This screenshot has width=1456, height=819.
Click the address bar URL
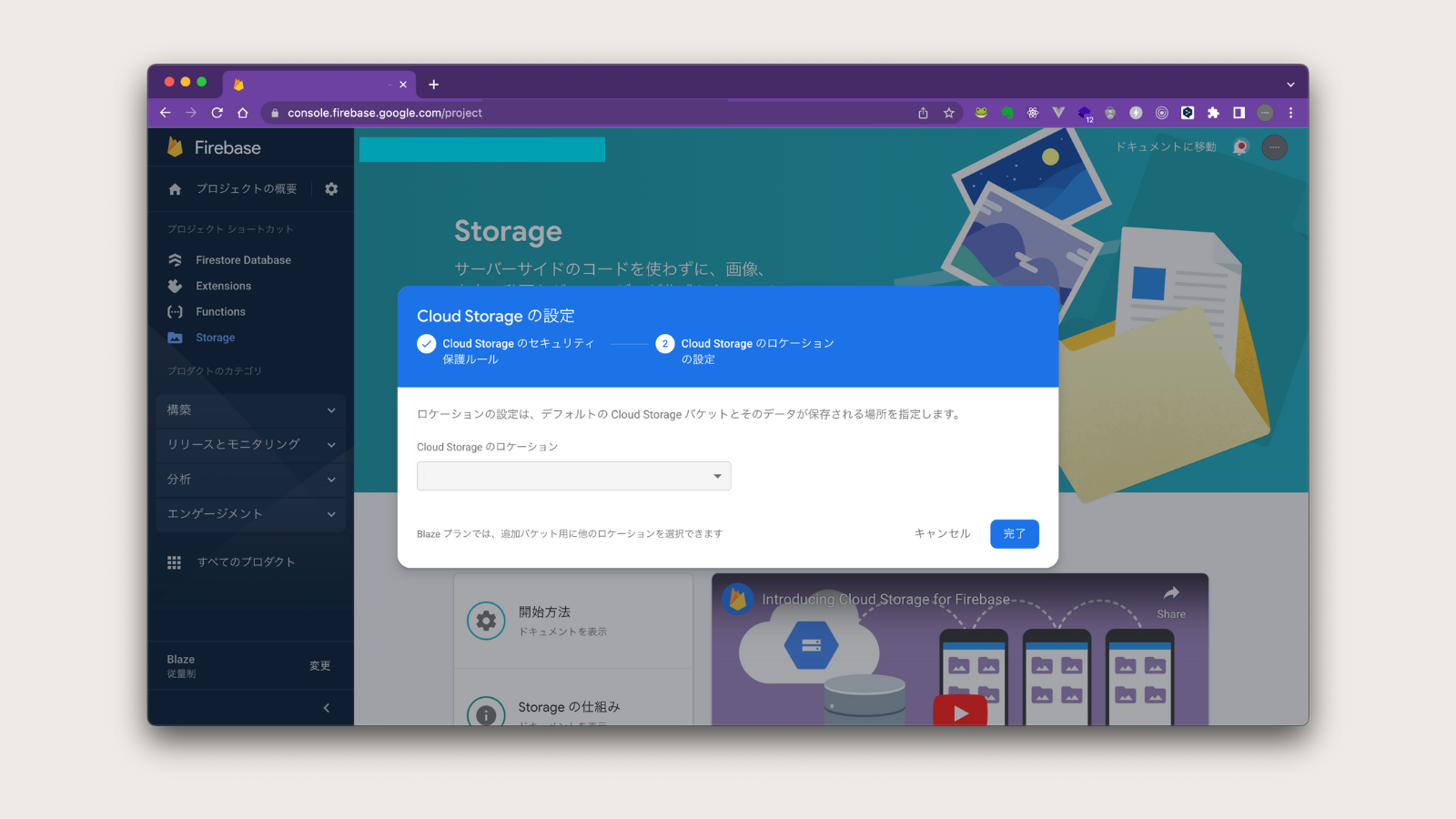(x=385, y=113)
